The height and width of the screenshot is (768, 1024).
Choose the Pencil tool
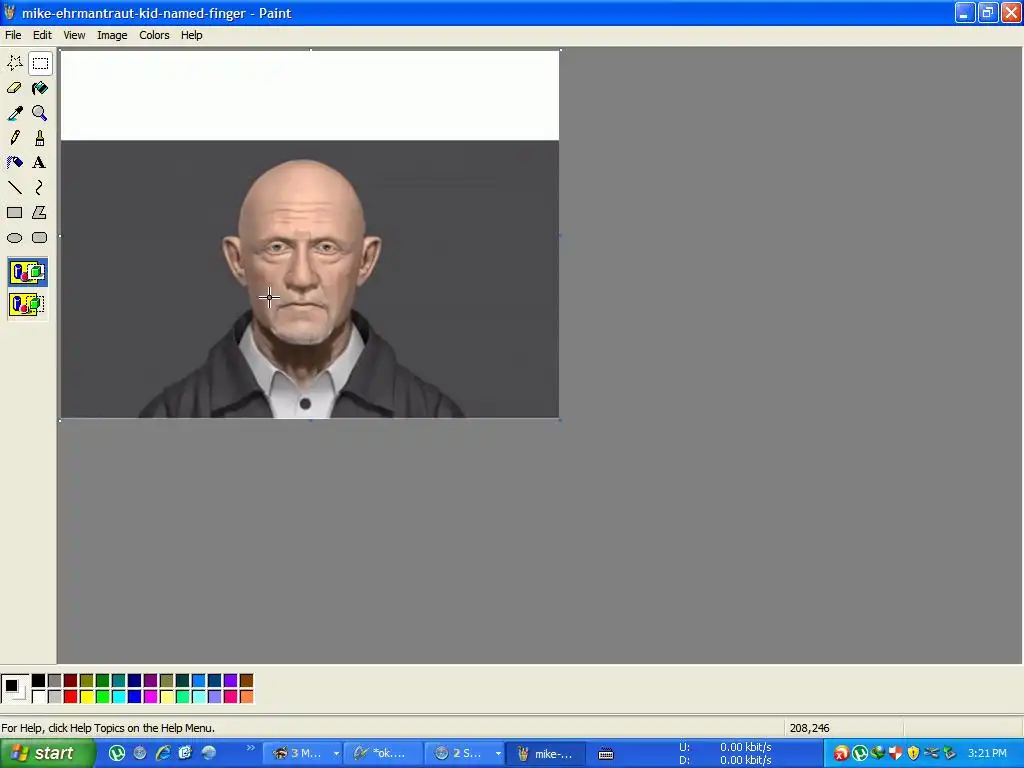click(x=14, y=138)
